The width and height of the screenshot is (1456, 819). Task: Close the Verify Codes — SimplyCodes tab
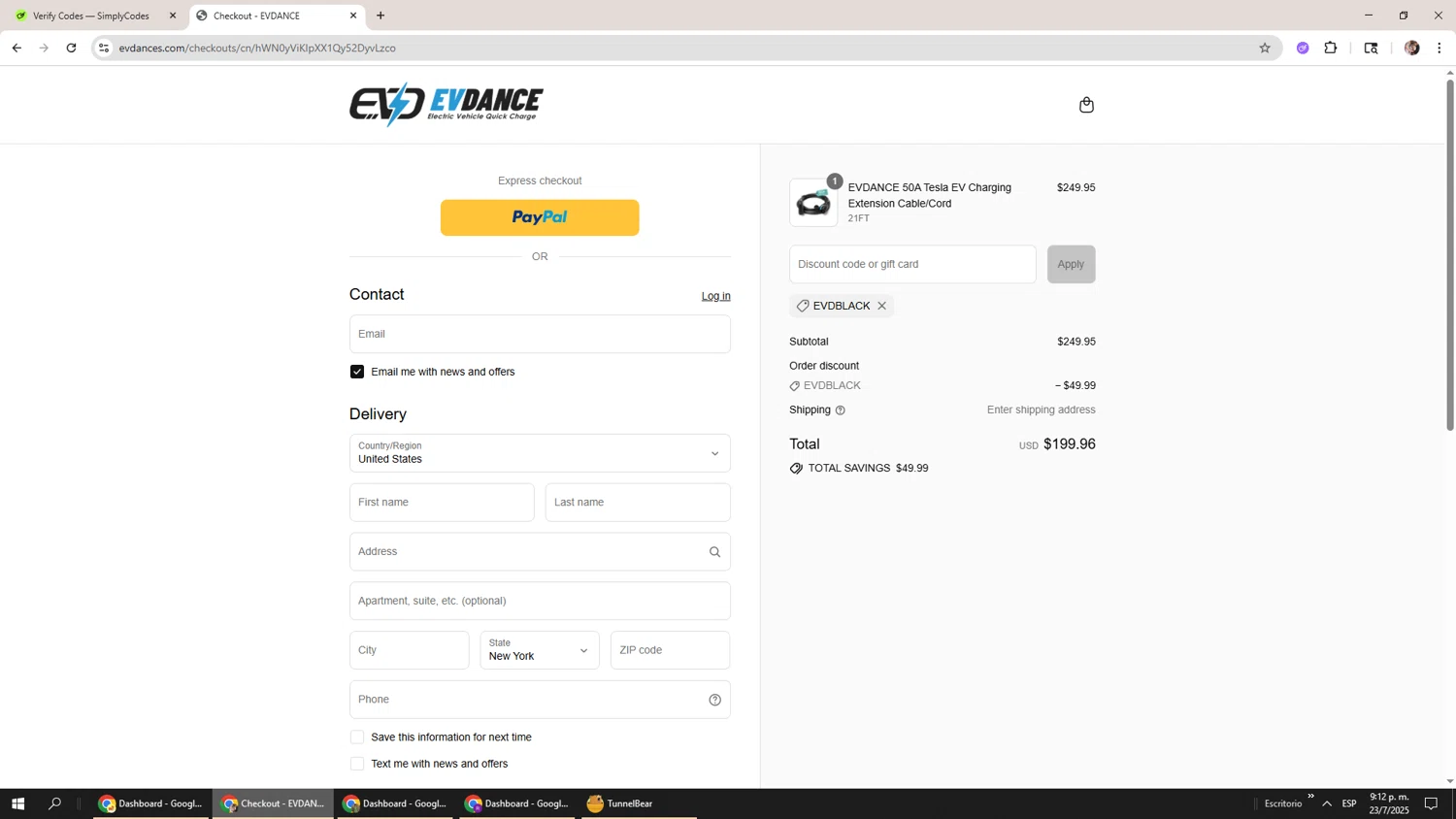pos(173,16)
